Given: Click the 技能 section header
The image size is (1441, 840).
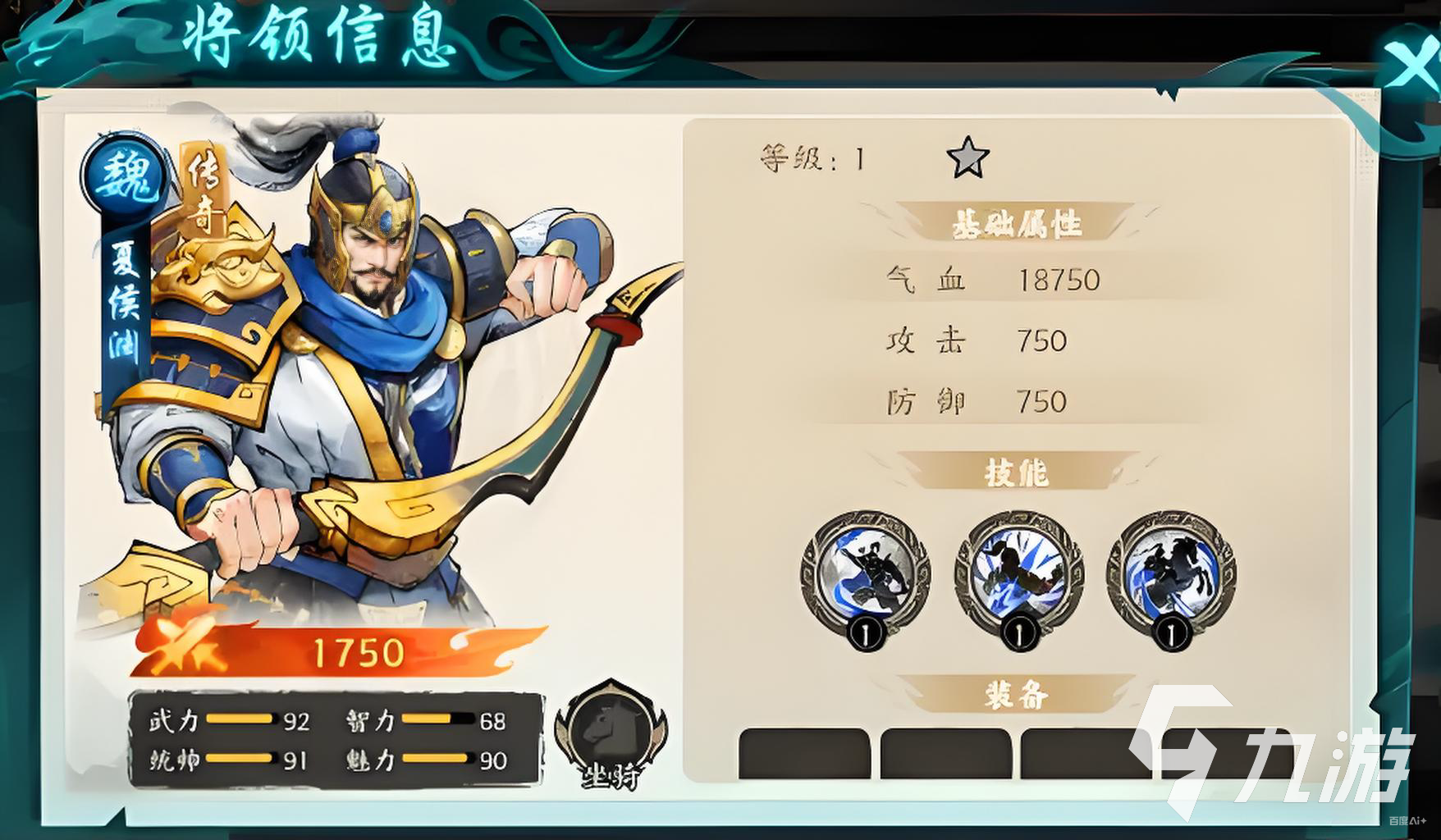Looking at the screenshot, I should [x=1016, y=472].
